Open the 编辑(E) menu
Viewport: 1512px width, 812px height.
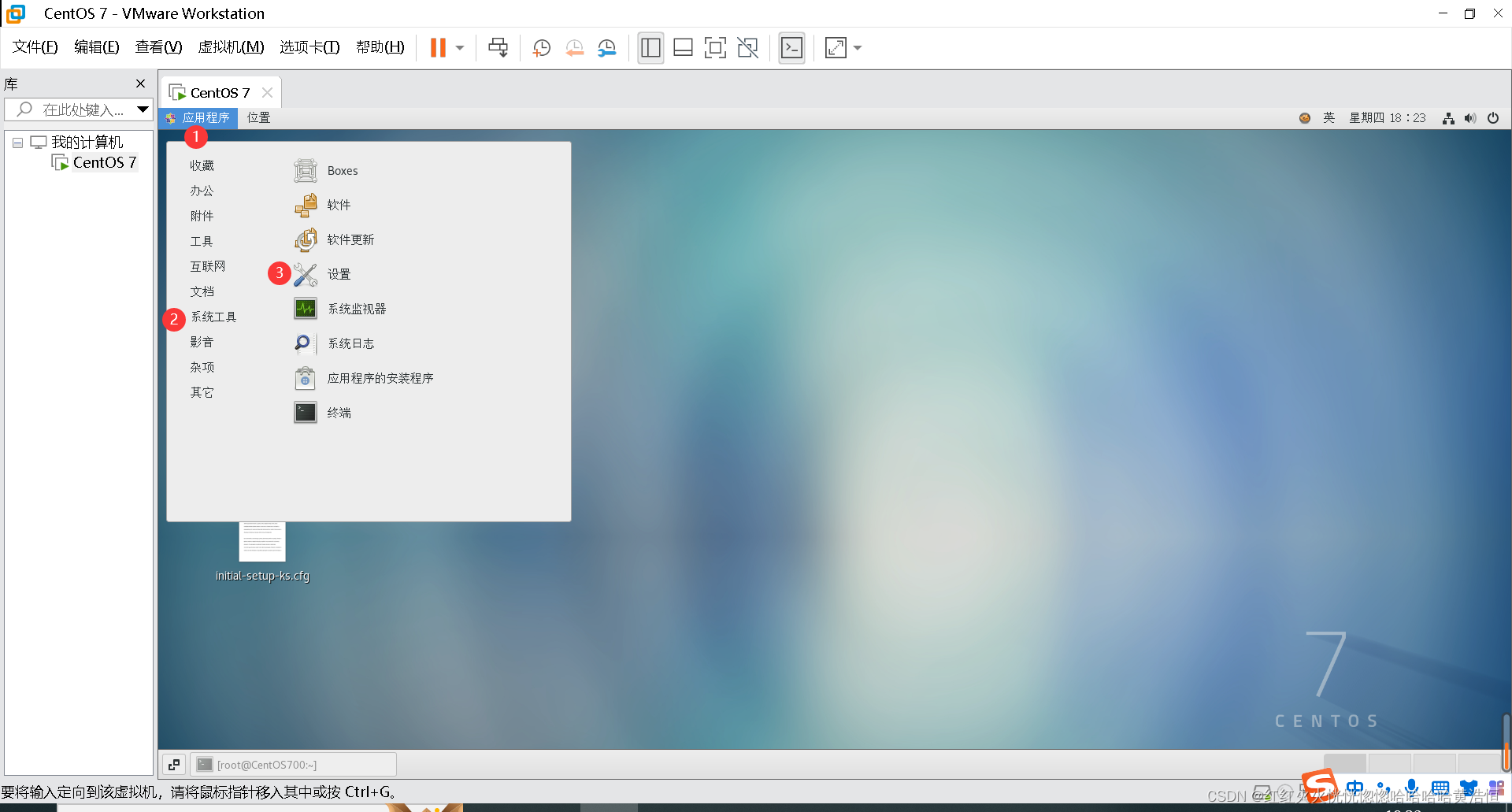[x=97, y=47]
